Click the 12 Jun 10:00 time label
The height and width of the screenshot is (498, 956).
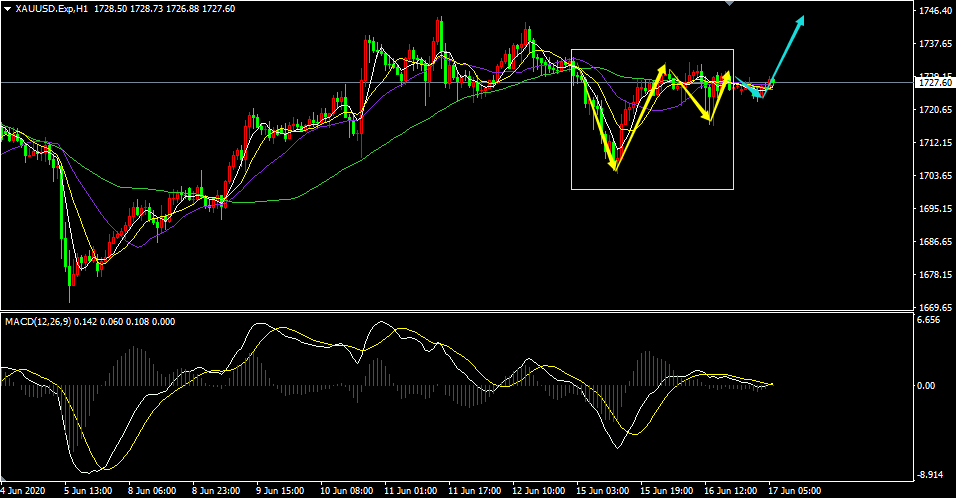[x=540, y=491]
